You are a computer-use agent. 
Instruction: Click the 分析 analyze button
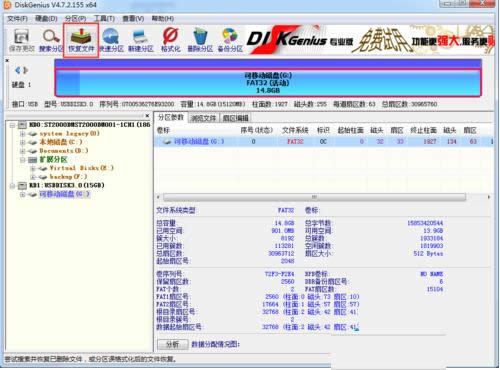tap(173, 345)
